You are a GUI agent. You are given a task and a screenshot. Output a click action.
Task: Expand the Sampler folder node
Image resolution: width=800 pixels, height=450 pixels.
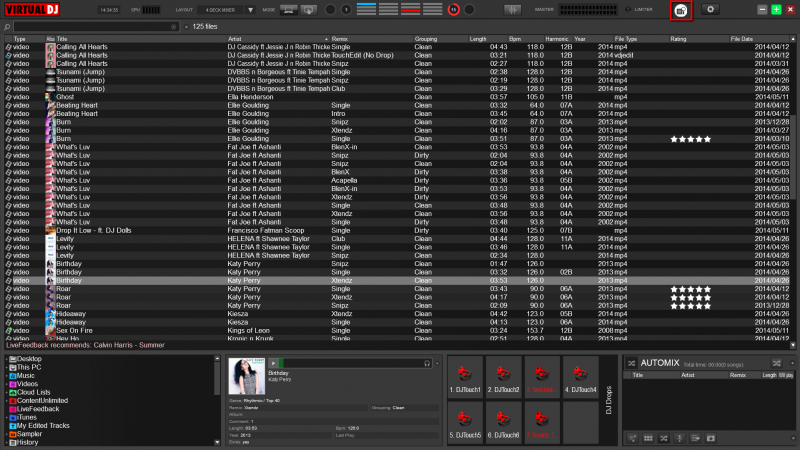pos(7,434)
